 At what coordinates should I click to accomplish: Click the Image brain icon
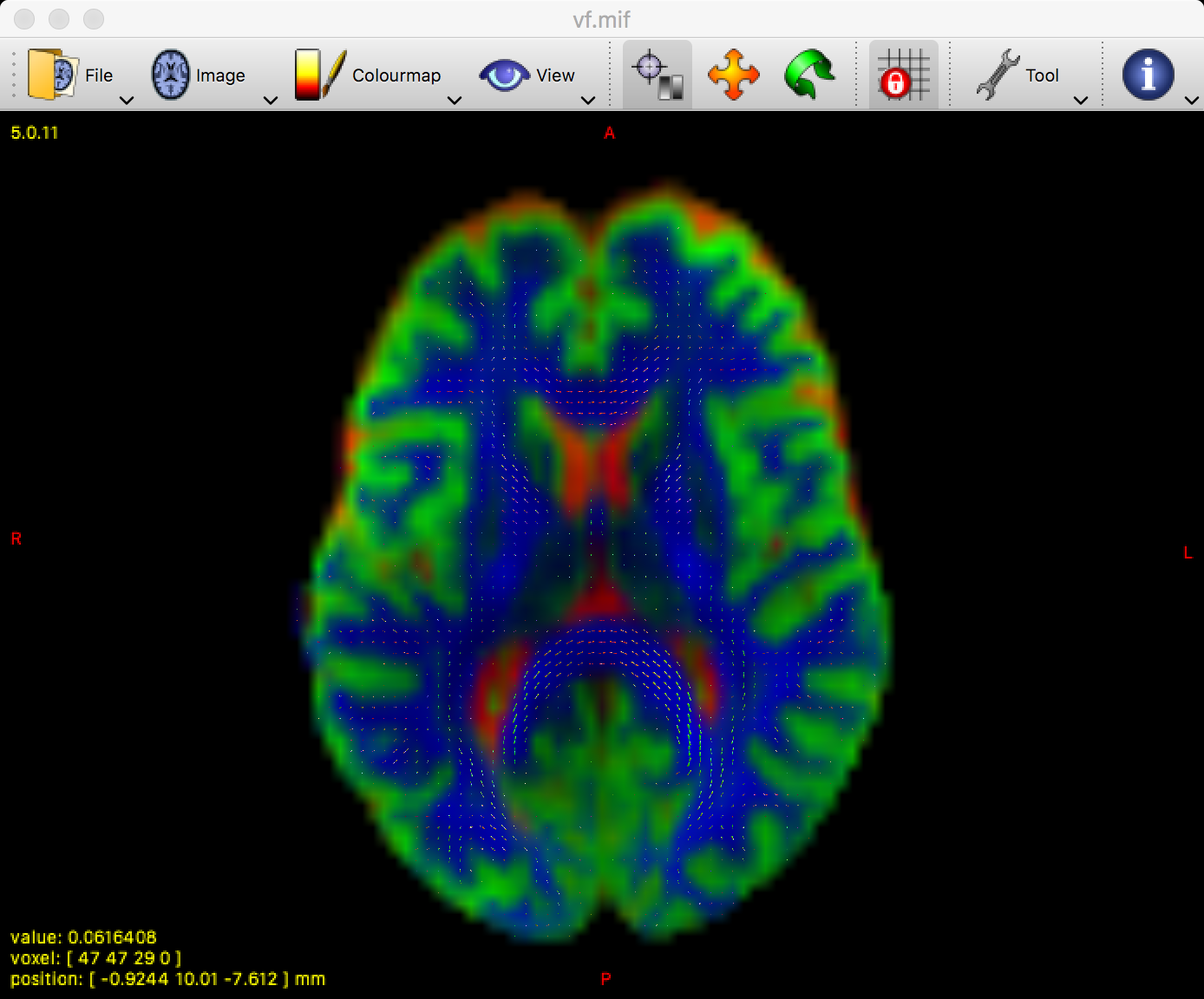click(170, 75)
